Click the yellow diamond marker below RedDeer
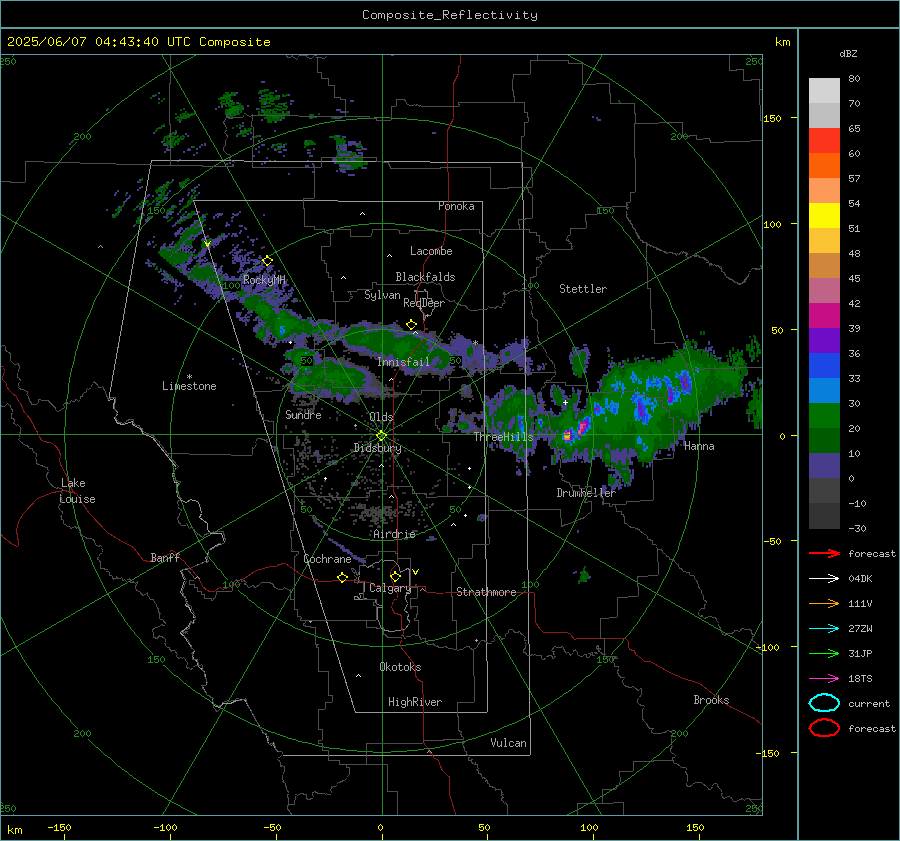The height and width of the screenshot is (841, 900). tap(412, 325)
